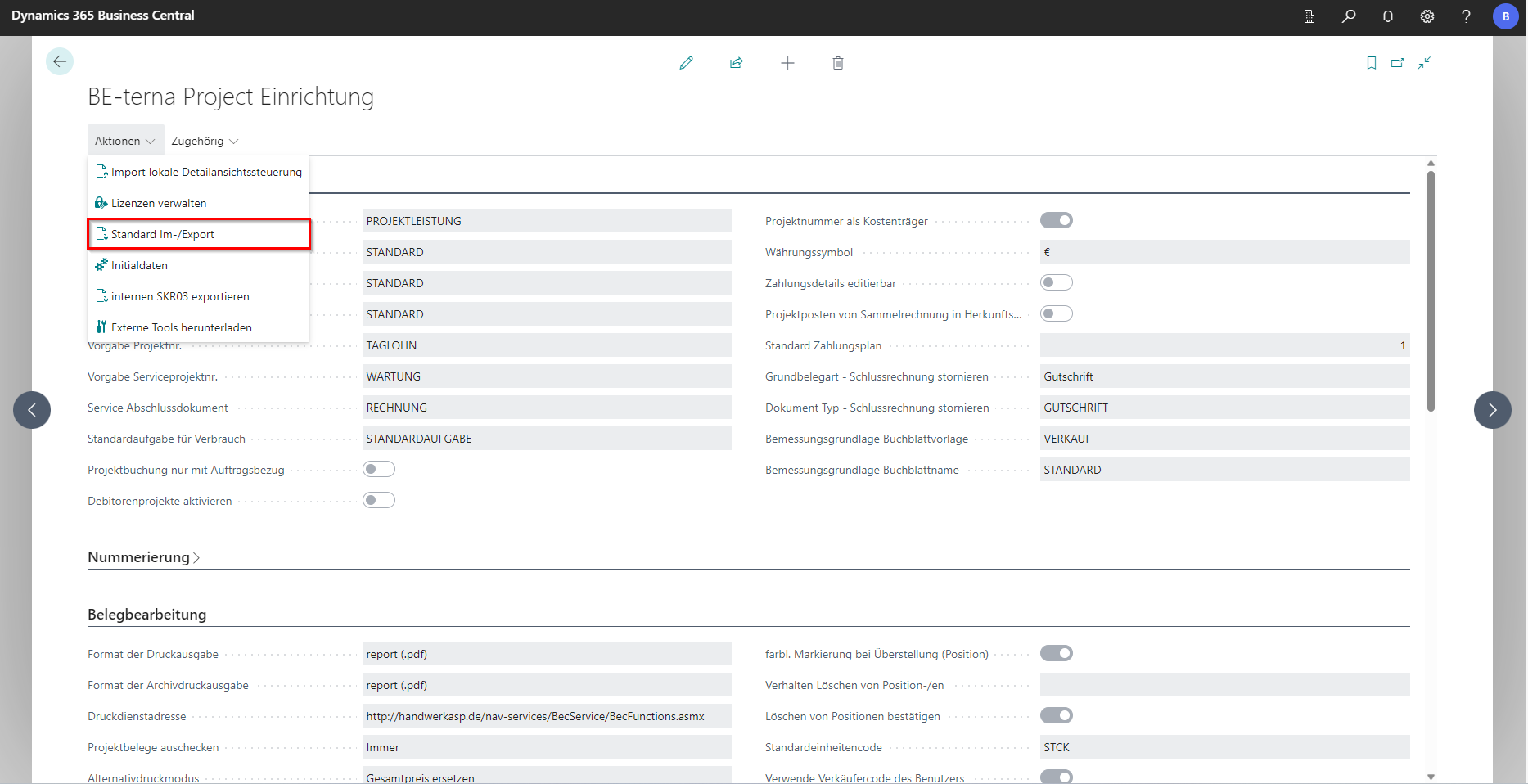
Task: Click the plus icon for new record
Action: [x=787, y=63]
